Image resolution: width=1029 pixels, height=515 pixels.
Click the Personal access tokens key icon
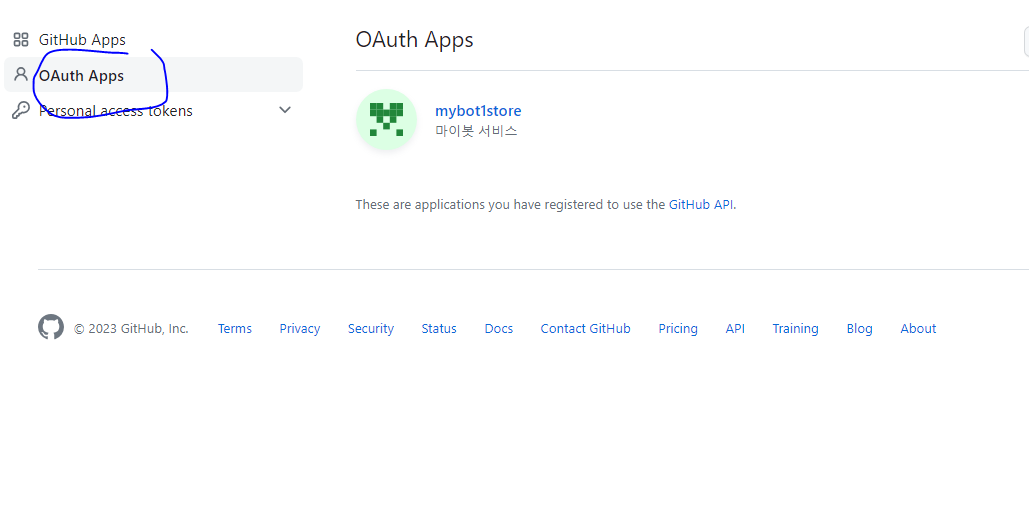[x=21, y=110]
